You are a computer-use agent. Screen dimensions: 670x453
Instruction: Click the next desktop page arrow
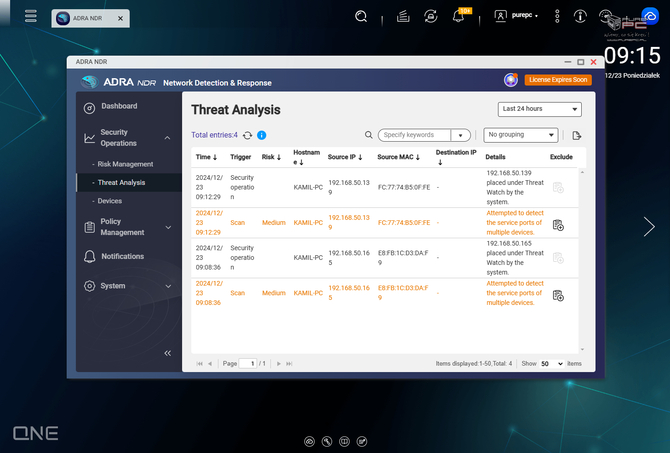coord(649,226)
